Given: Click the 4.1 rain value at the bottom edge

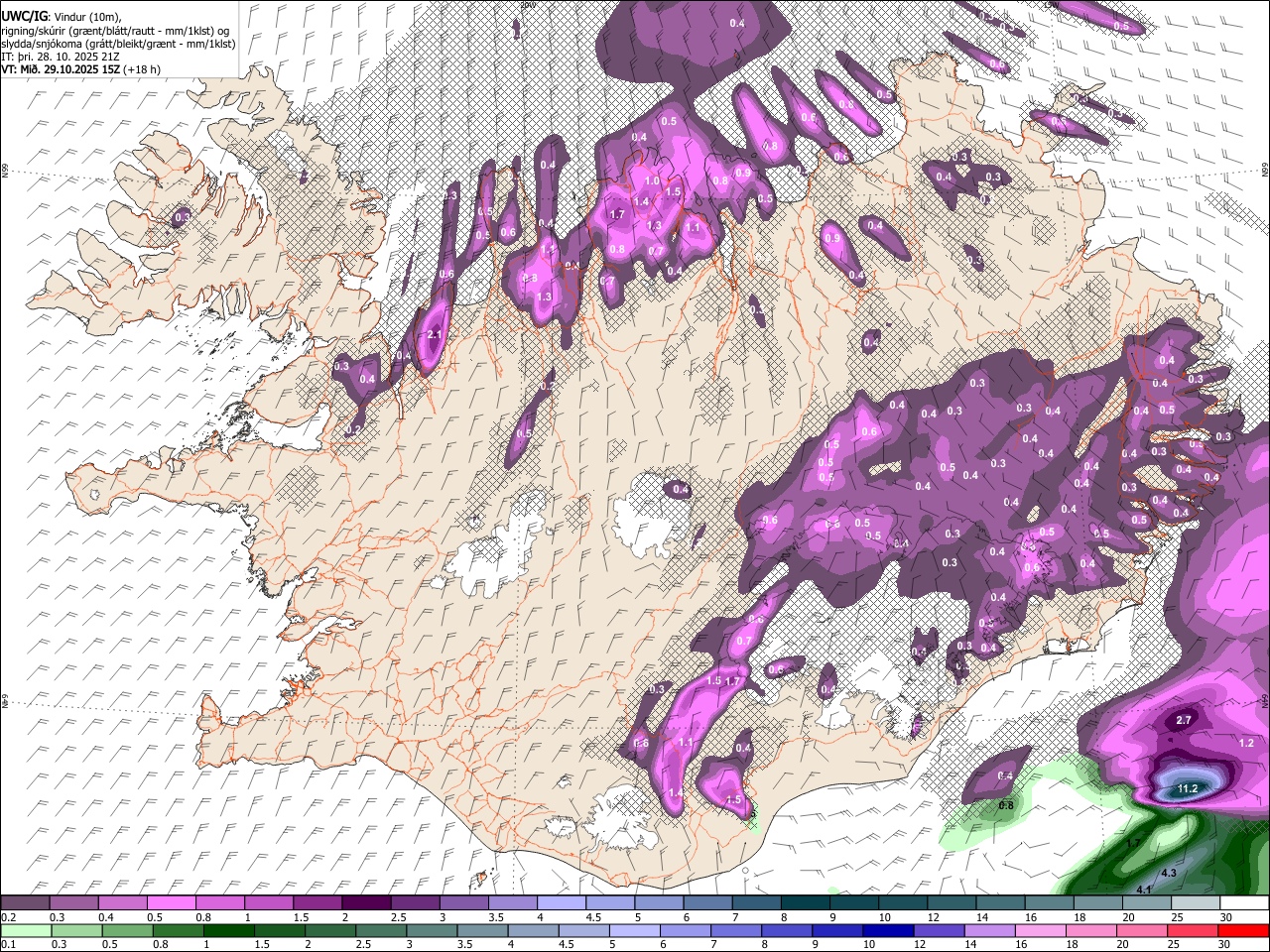Looking at the screenshot, I should coord(1143,890).
